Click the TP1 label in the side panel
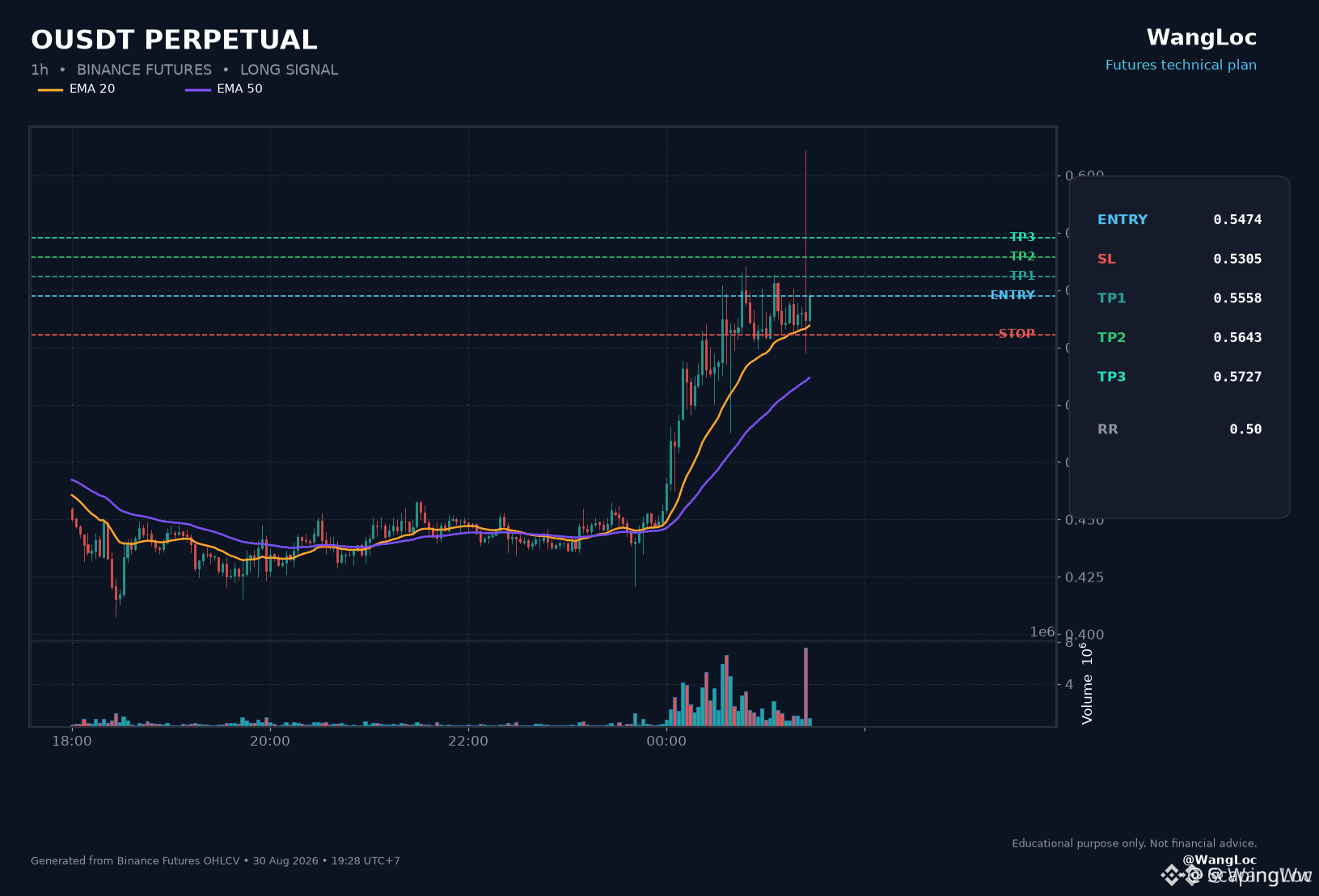Viewport: 1319px width, 896px height. pyautogui.click(x=1111, y=298)
